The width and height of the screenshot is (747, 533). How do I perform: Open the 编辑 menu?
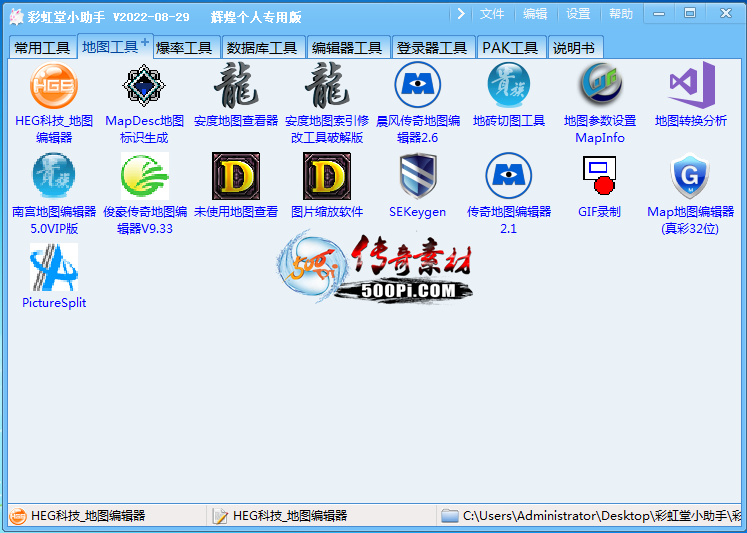pyautogui.click(x=535, y=14)
